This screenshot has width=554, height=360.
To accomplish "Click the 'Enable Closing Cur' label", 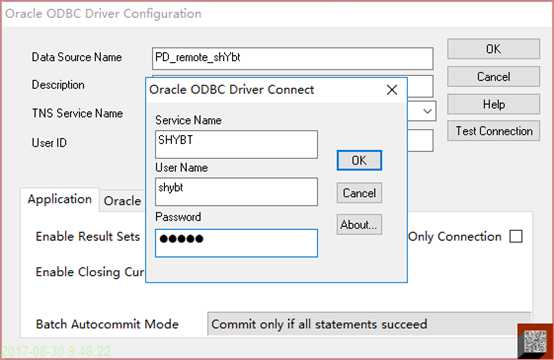I will point(90,272).
